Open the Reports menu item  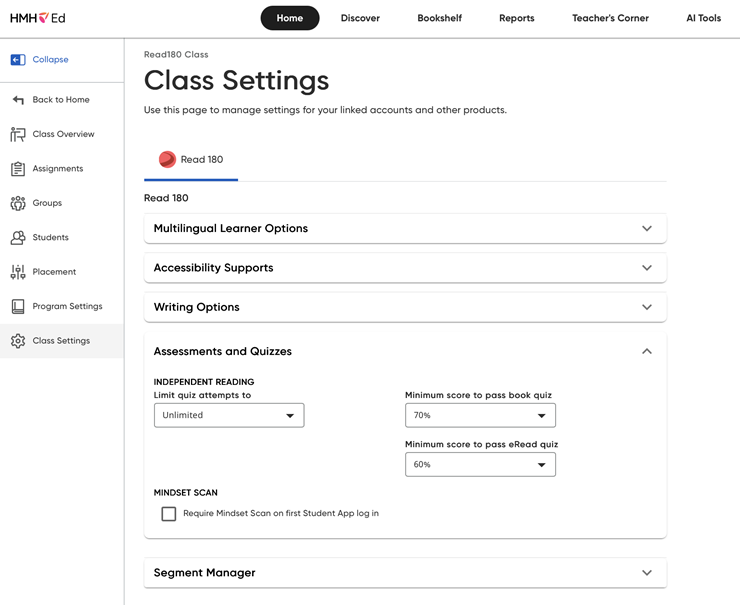click(x=517, y=18)
